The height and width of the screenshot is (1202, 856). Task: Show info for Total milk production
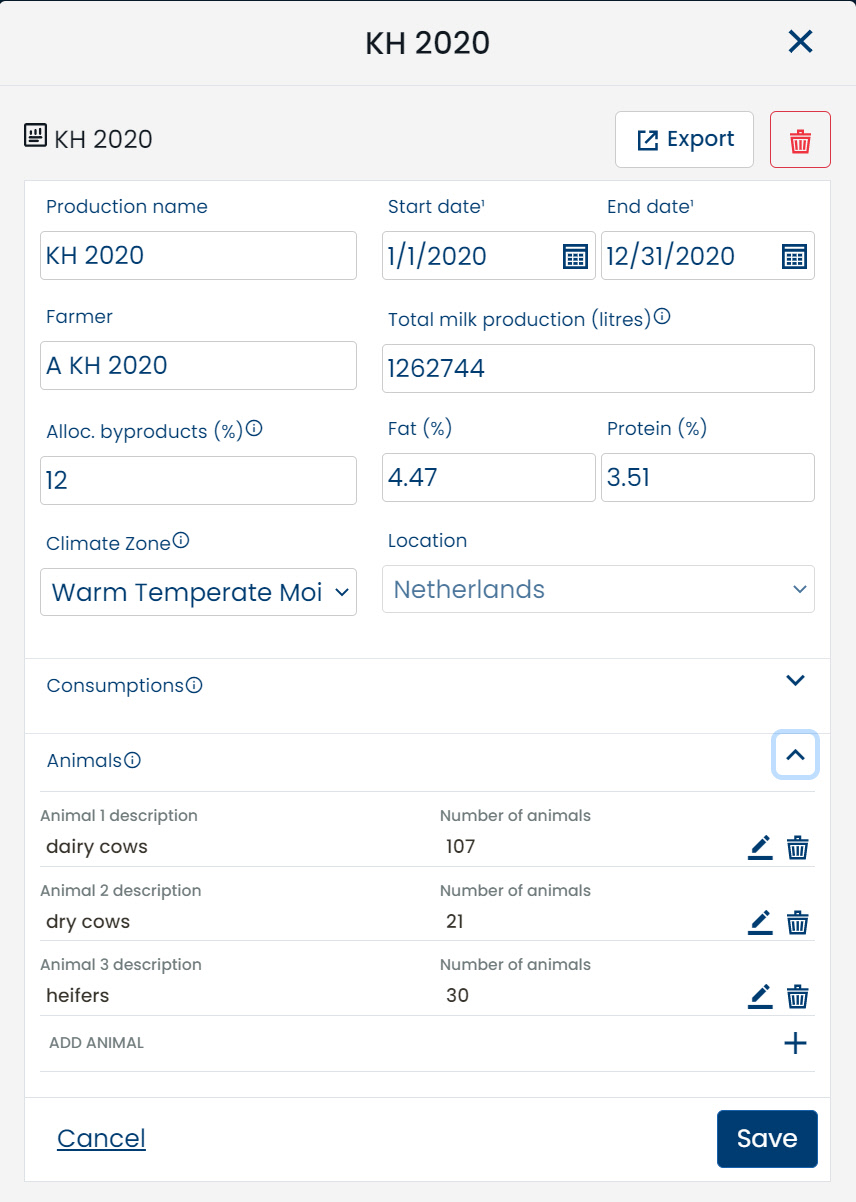pyautogui.click(x=662, y=318)
